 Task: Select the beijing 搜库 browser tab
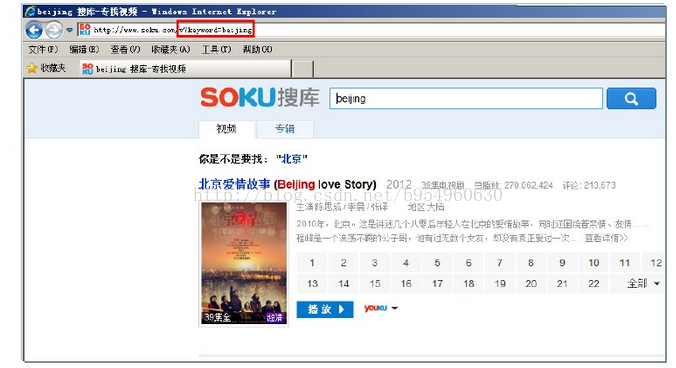(186, 69)
